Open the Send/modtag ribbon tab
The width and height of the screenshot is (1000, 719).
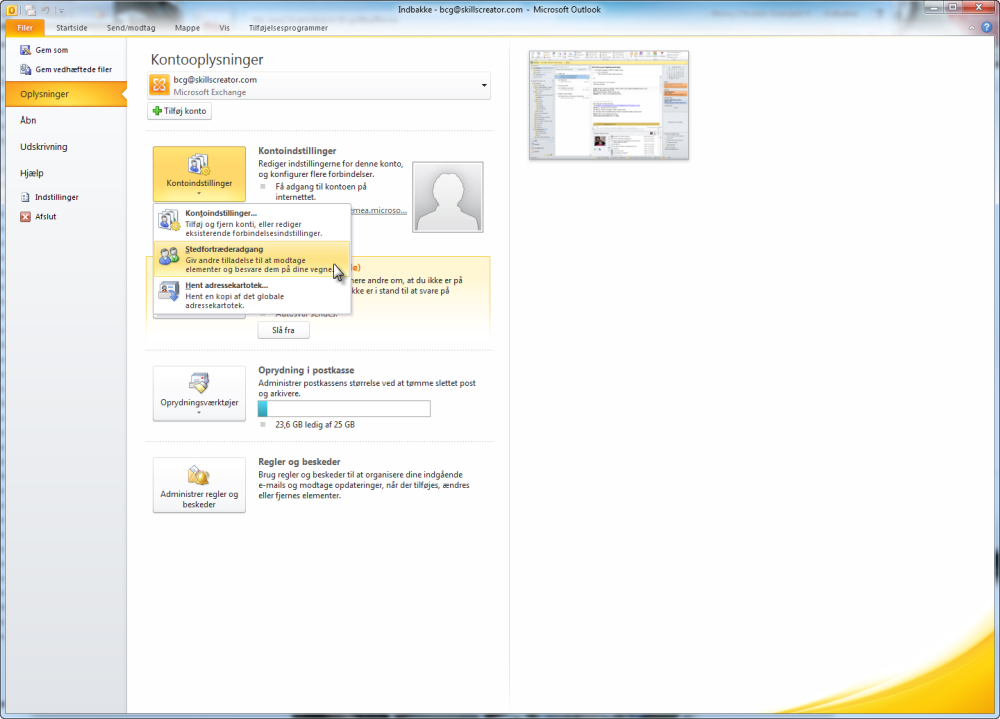click(131, 27)
